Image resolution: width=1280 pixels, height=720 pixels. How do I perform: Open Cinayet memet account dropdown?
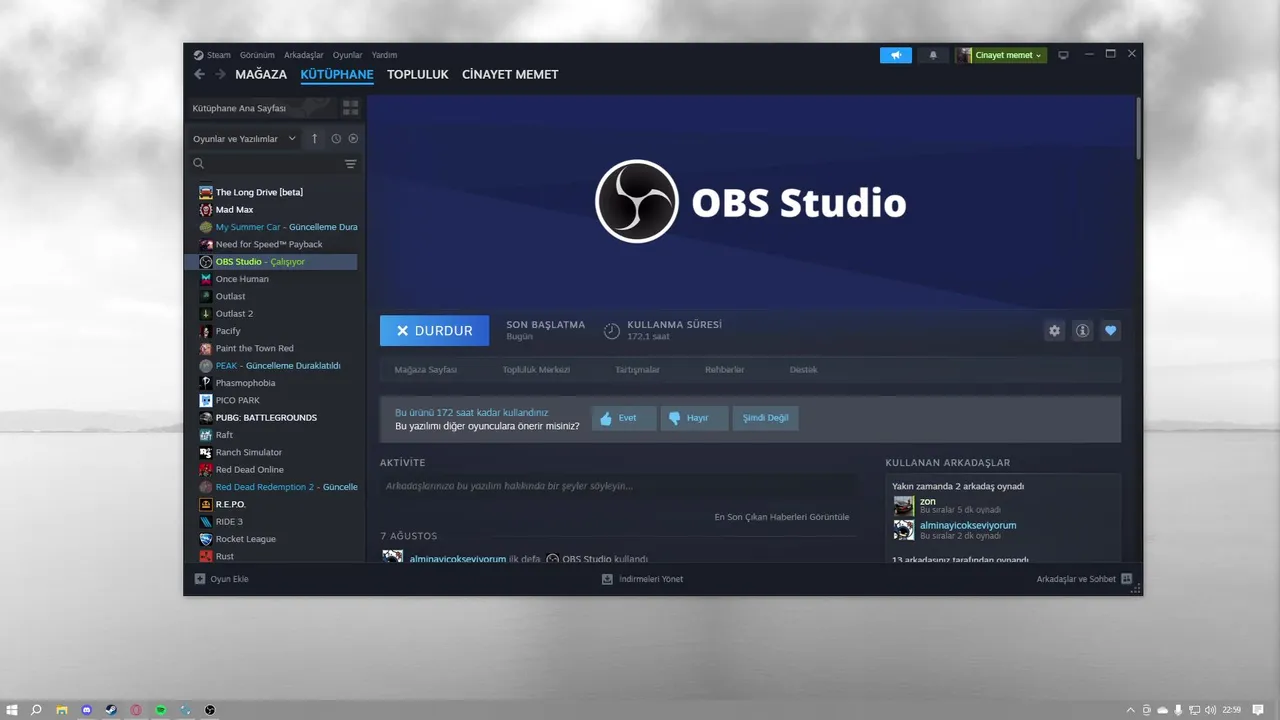coord(1000,55)
